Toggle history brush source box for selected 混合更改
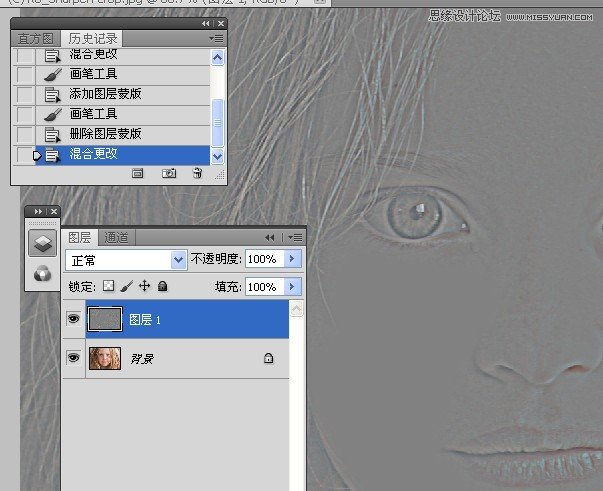 pyautogui.click(x=25, y=155)
